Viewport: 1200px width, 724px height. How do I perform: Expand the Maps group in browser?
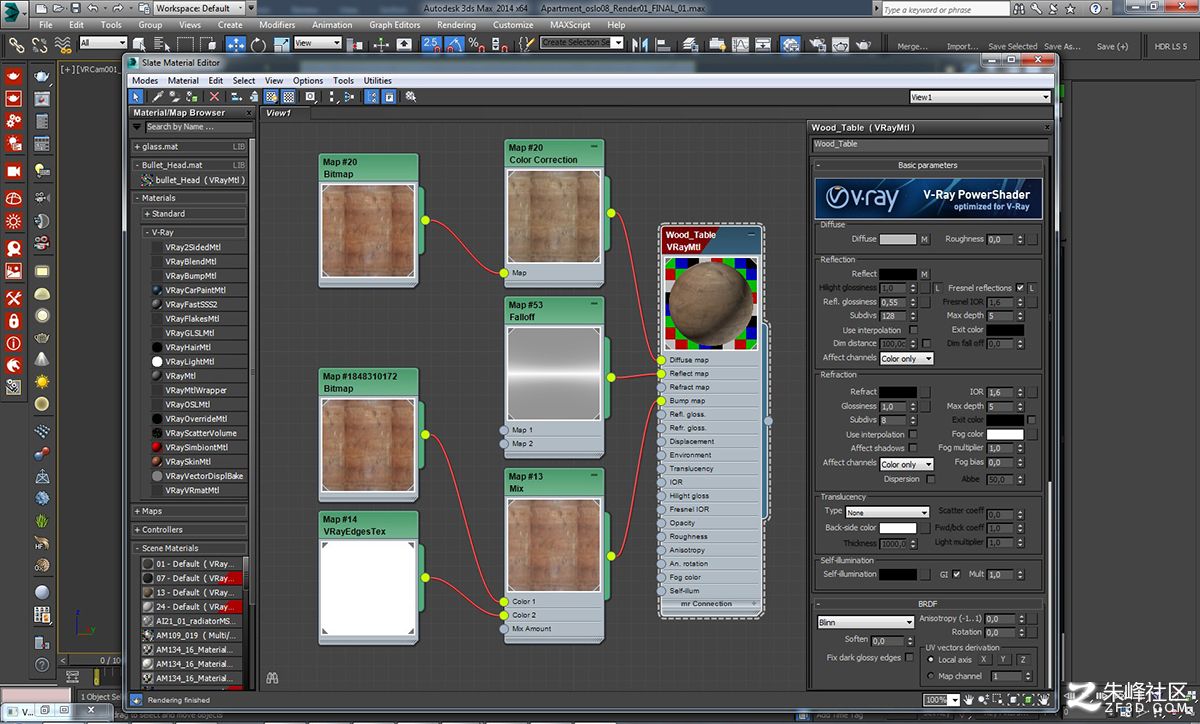(x=190, y=511)
